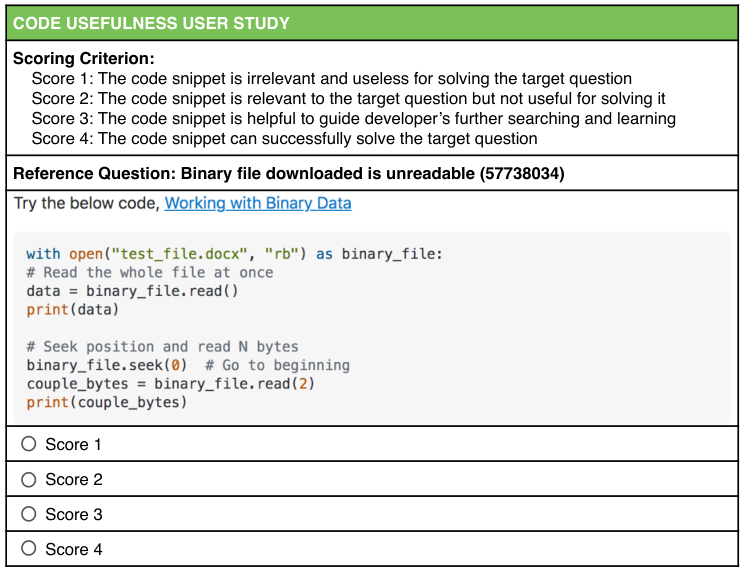Click the 'print(data)' code line

(x=72, y=309)
